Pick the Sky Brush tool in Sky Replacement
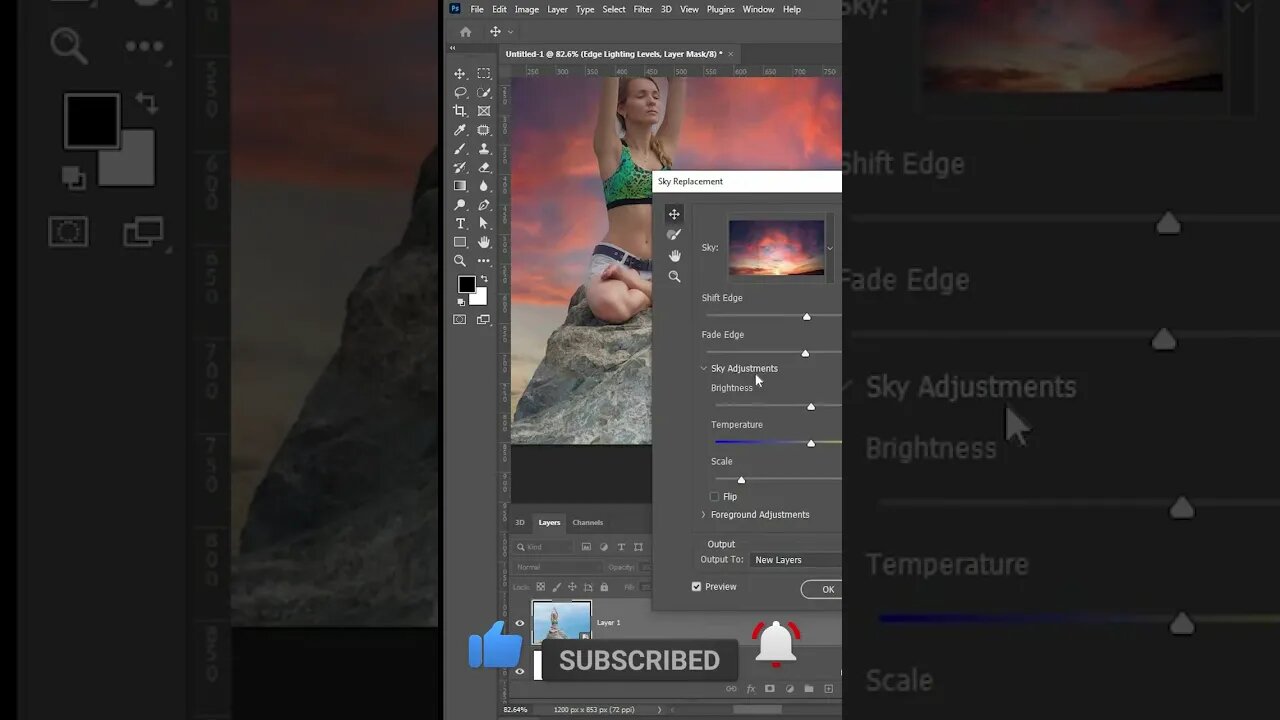The width and height of the screenshot is (1280, 720). 674,235
